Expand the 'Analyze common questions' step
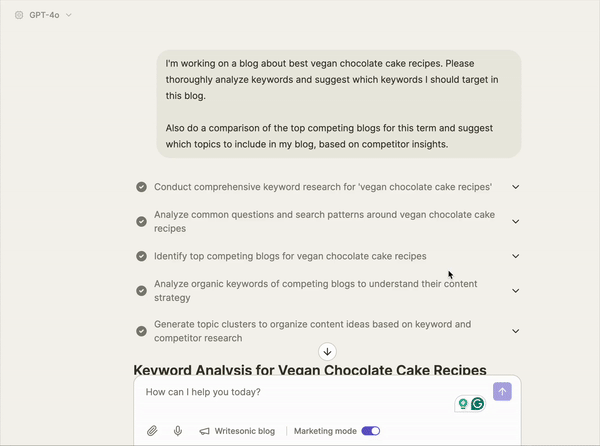Image resolution: width=600 pixels, height=446 pixels. tap(516, 221)
